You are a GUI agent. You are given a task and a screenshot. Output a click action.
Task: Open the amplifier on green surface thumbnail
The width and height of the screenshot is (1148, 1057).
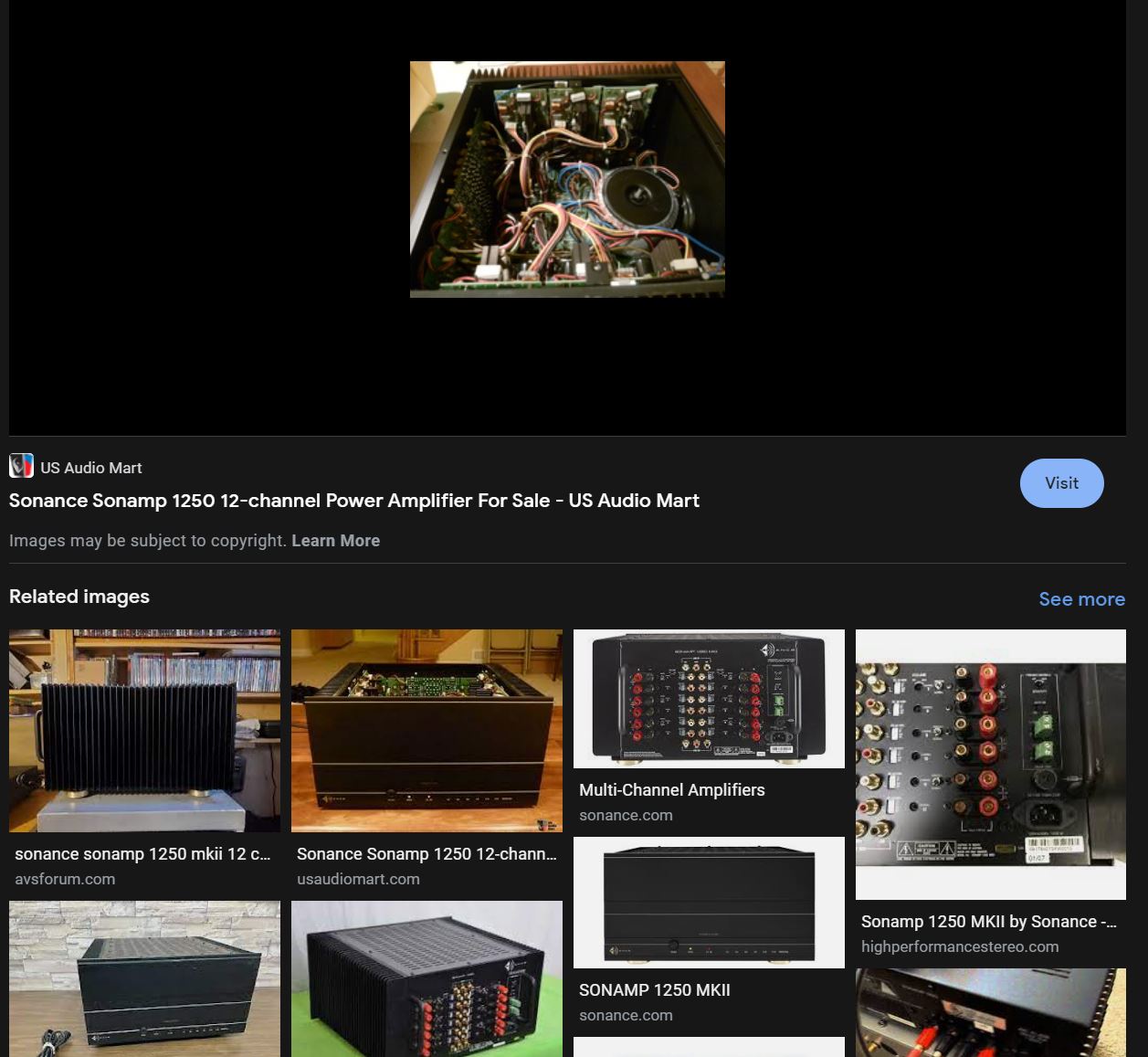pos(427,978)
